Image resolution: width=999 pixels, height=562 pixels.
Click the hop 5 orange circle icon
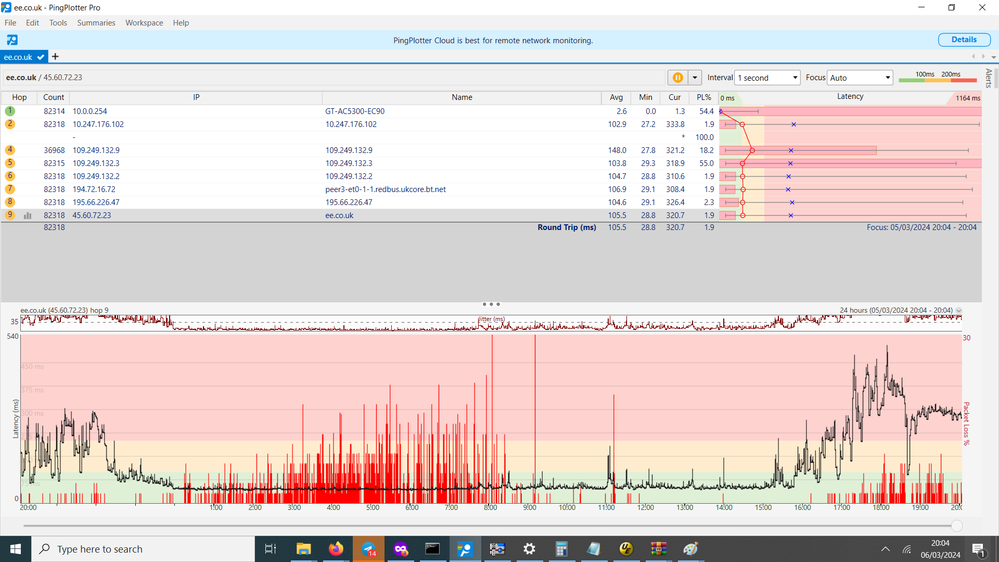pyautogui.click(x=10, y=163)
